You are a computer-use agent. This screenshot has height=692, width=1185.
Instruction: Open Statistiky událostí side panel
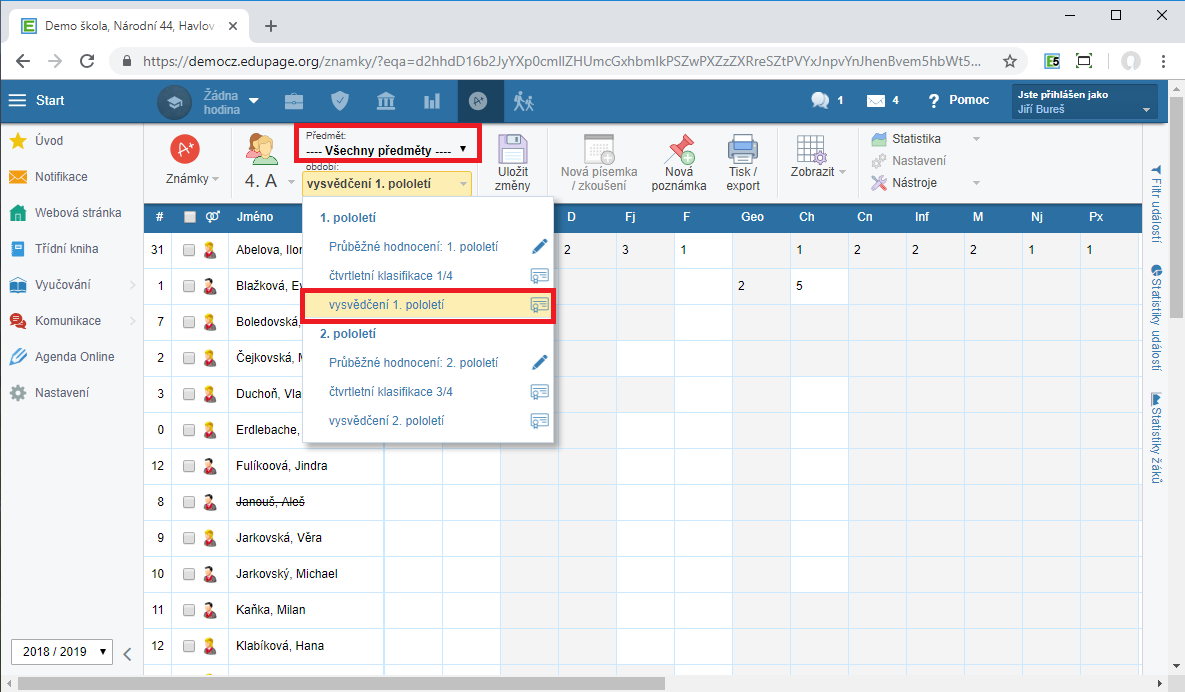click(1156, 317)
